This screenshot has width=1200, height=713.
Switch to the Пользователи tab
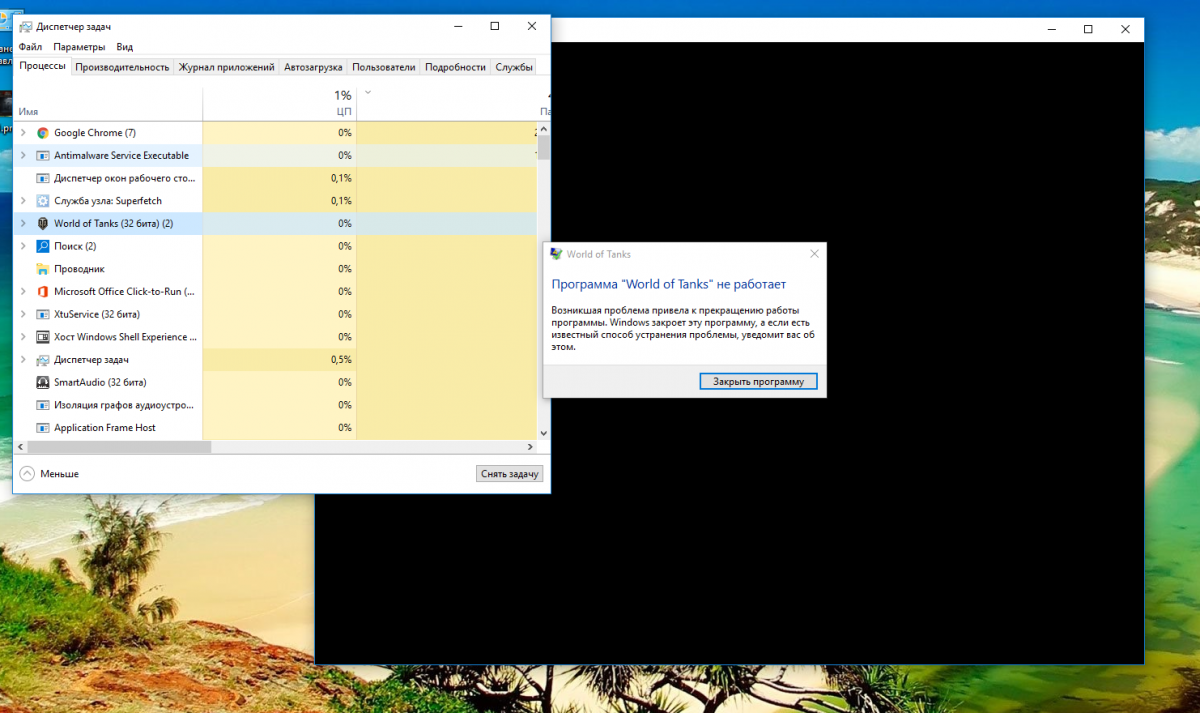coord(383,67)
